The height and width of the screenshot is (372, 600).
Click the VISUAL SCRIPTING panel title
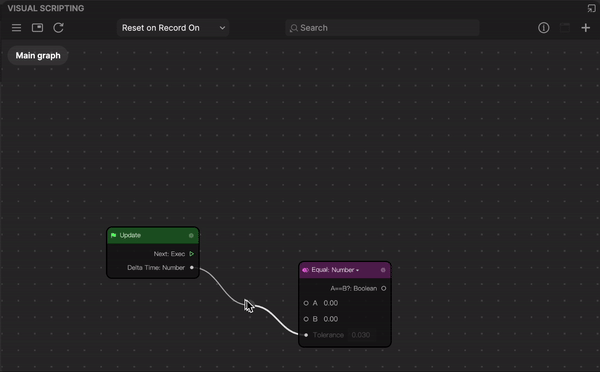pyautogui.click(x=46, y=8)
